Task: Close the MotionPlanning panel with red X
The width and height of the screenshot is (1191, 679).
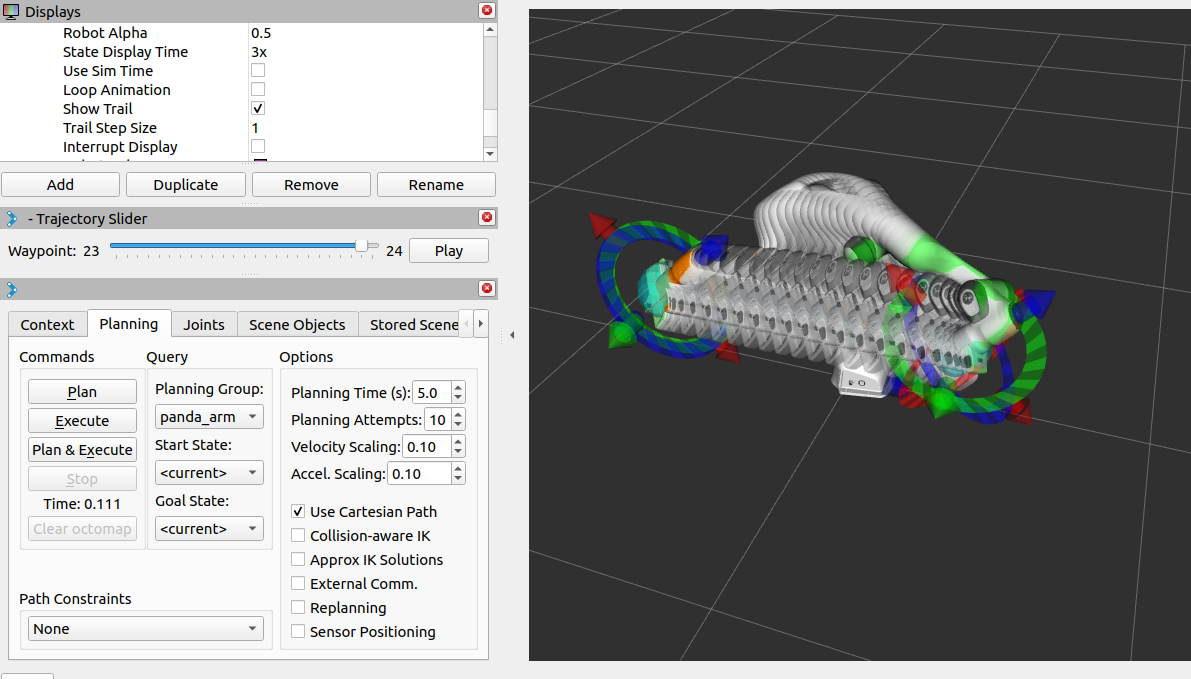Action: [487, 289]
